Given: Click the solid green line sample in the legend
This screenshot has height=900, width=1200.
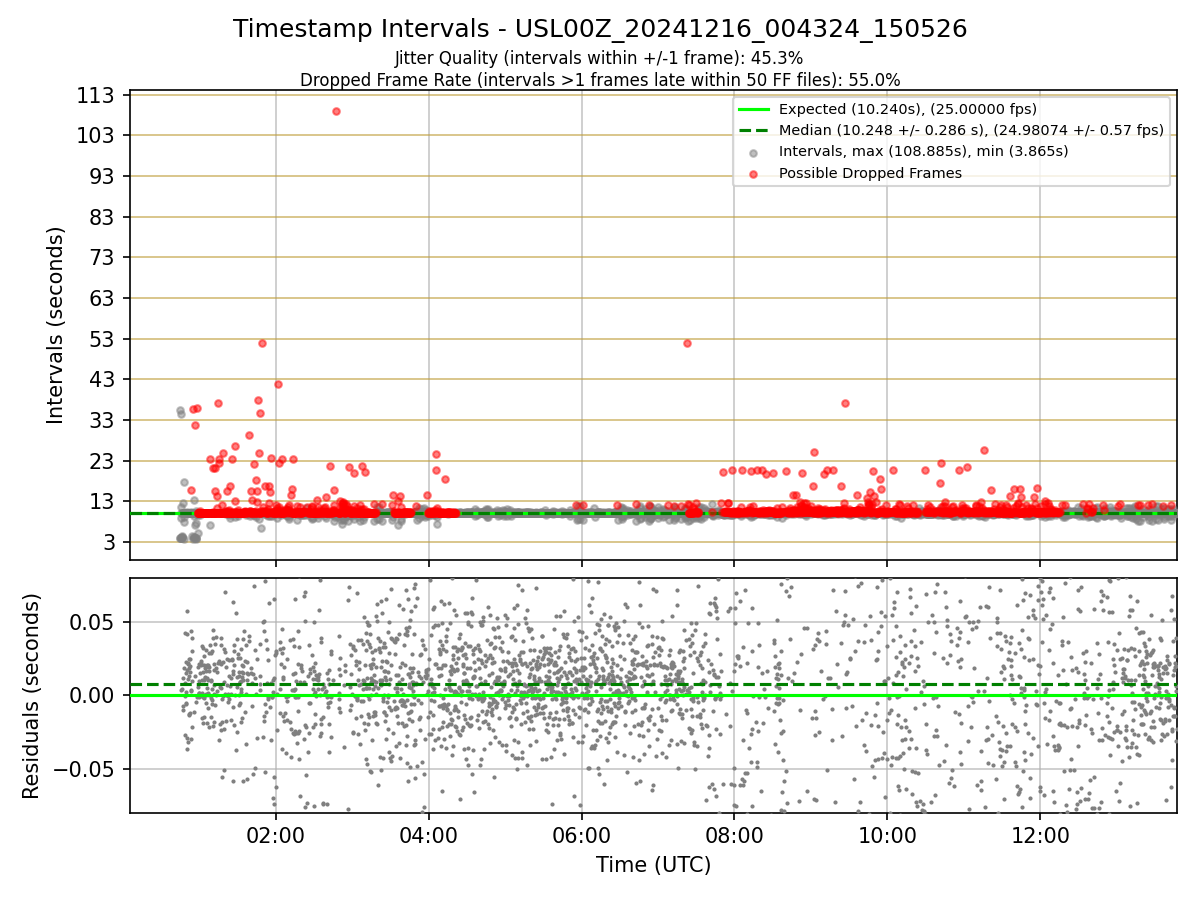Looking at the screenshot, I should (754, 110).
